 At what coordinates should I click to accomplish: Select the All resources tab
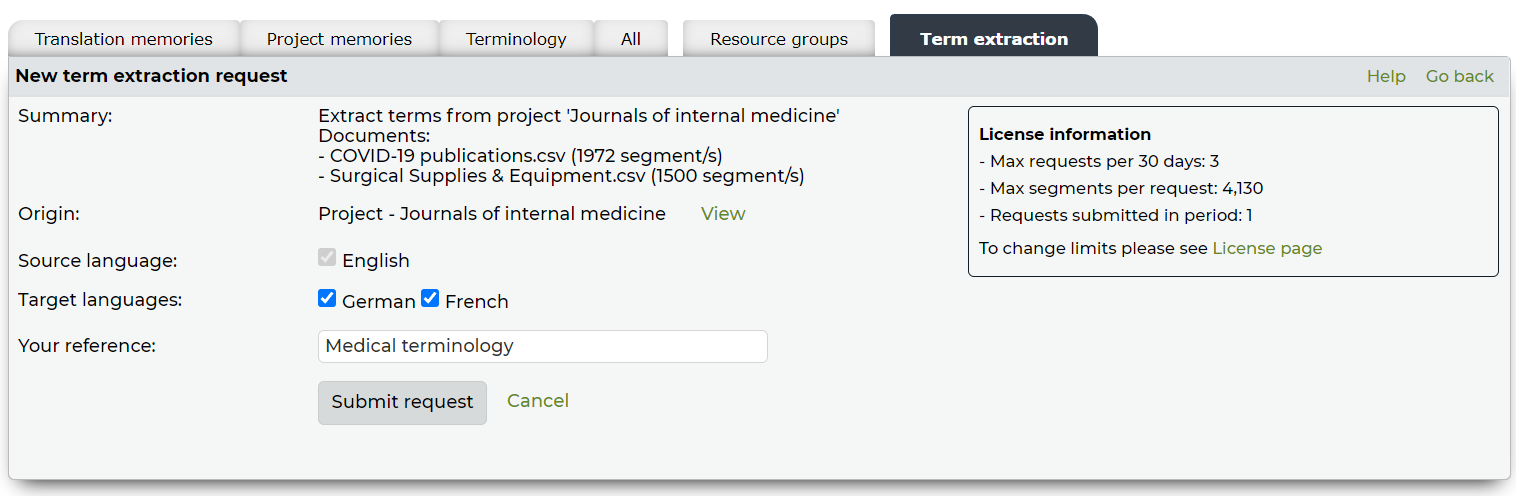tap(630, 39)
